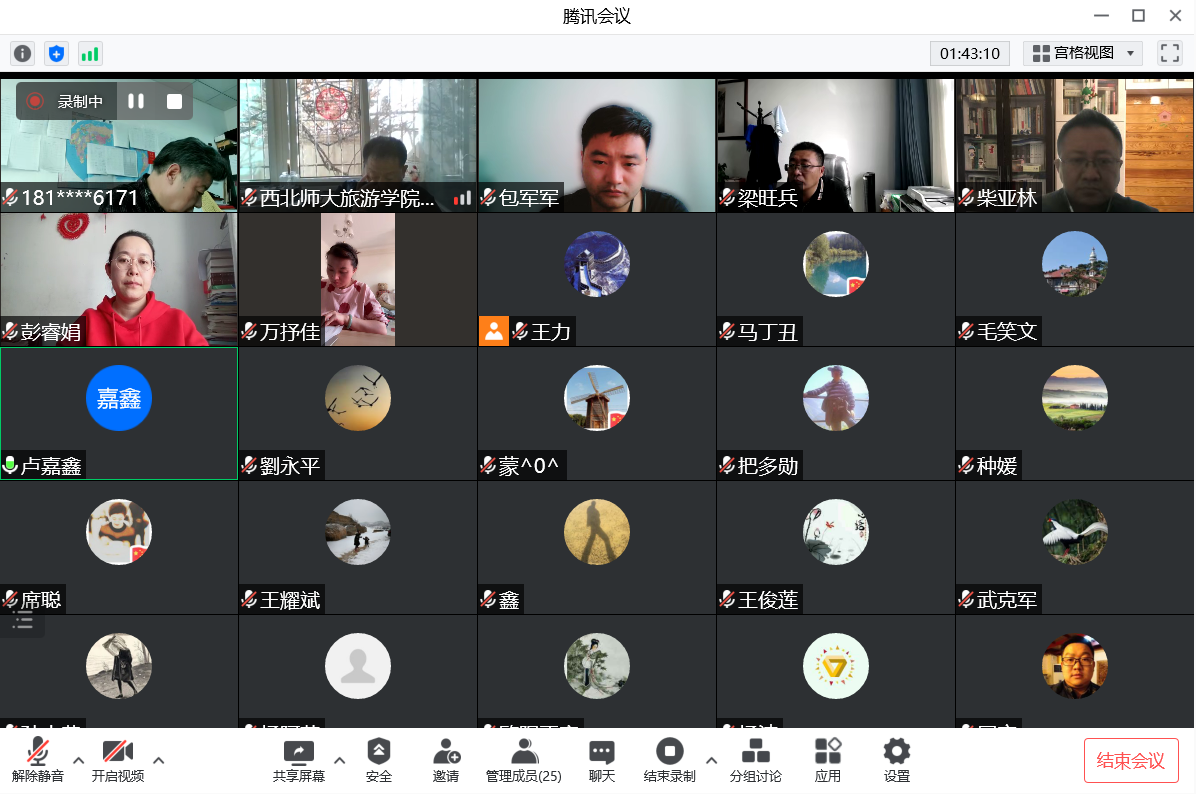Check green network signal status icon
The width and height of the screenshot is (1196, 794).
pyautogui.click(x=90, y=53)
